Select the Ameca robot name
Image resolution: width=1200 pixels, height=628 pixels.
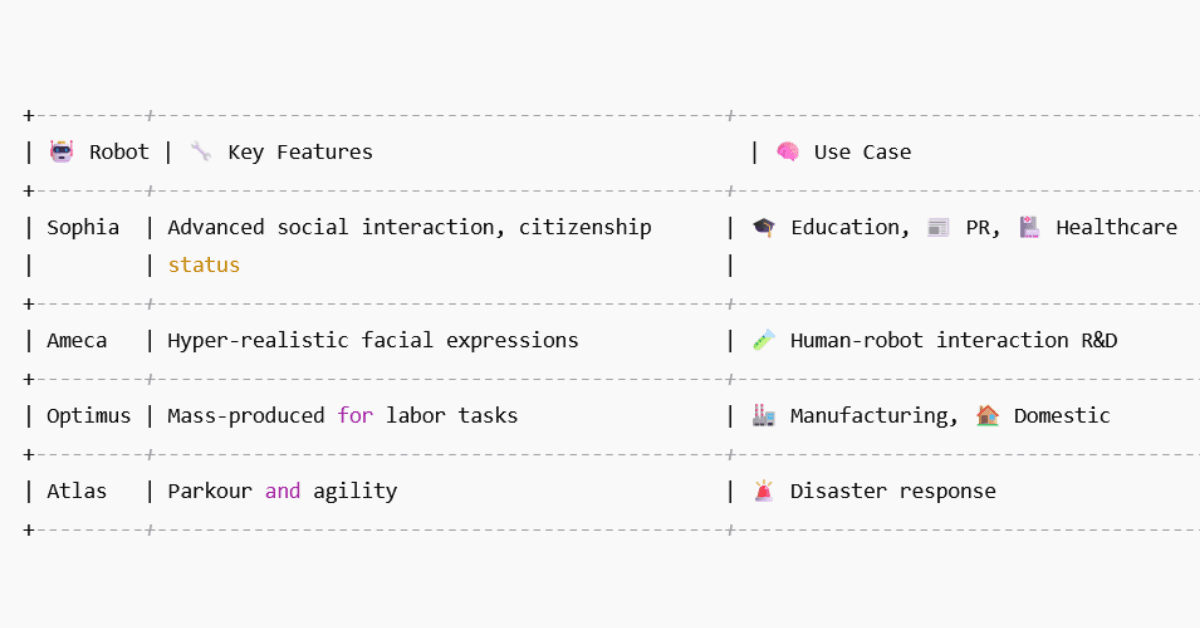coord(77,340)
